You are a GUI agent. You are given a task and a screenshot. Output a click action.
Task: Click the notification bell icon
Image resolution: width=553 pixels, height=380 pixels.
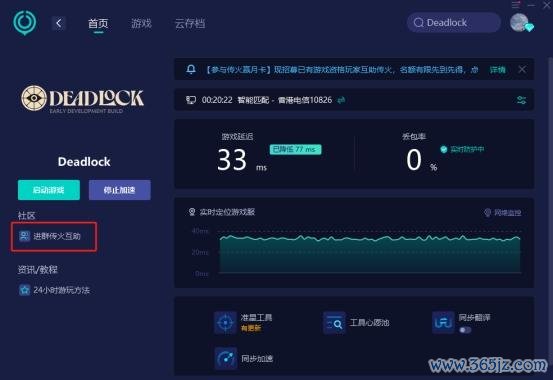tap(191, 69)
